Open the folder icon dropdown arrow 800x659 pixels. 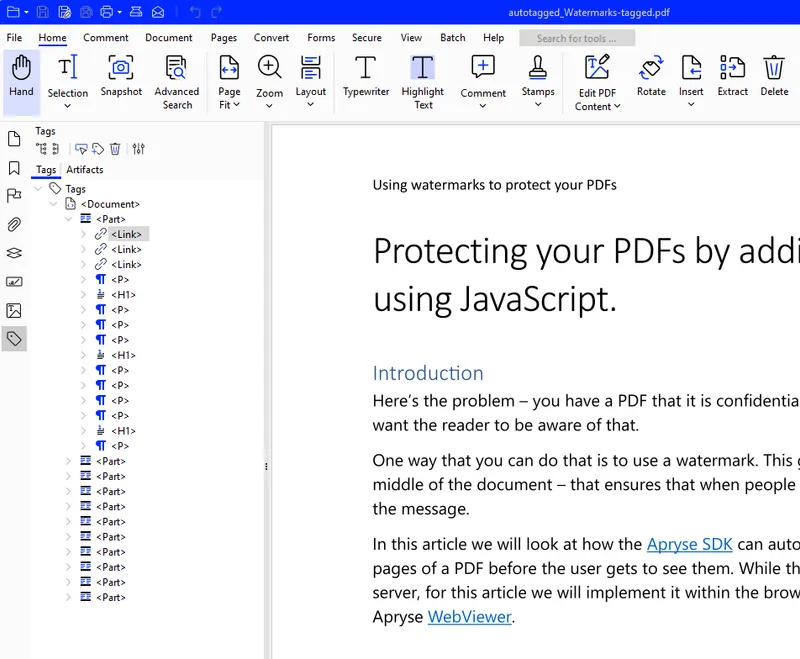click(26, 12)
